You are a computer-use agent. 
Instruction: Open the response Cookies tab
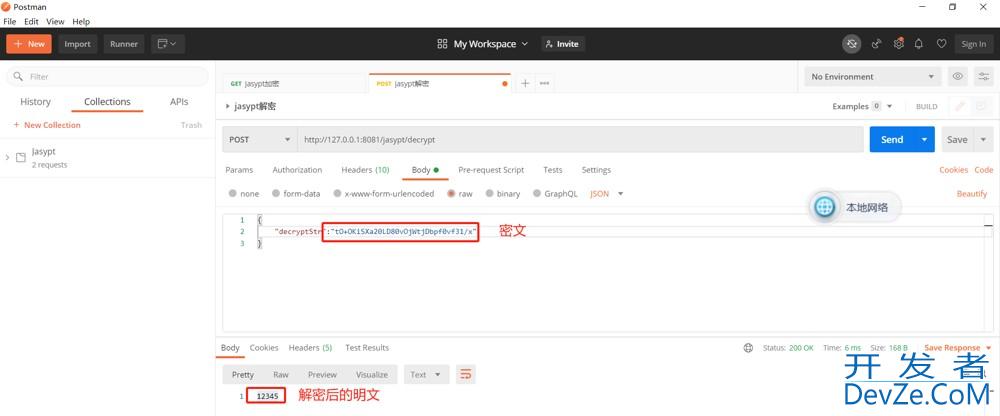(x=264, y=348)
